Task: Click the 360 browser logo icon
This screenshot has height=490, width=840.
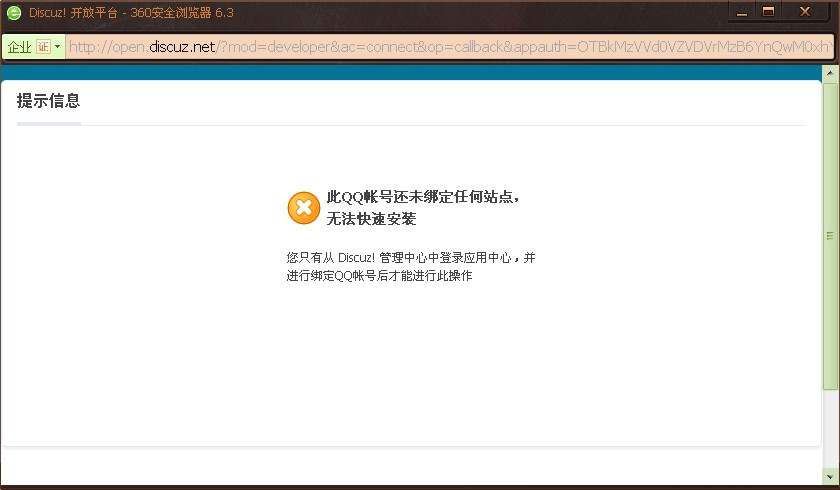Action: coord(14,13)
